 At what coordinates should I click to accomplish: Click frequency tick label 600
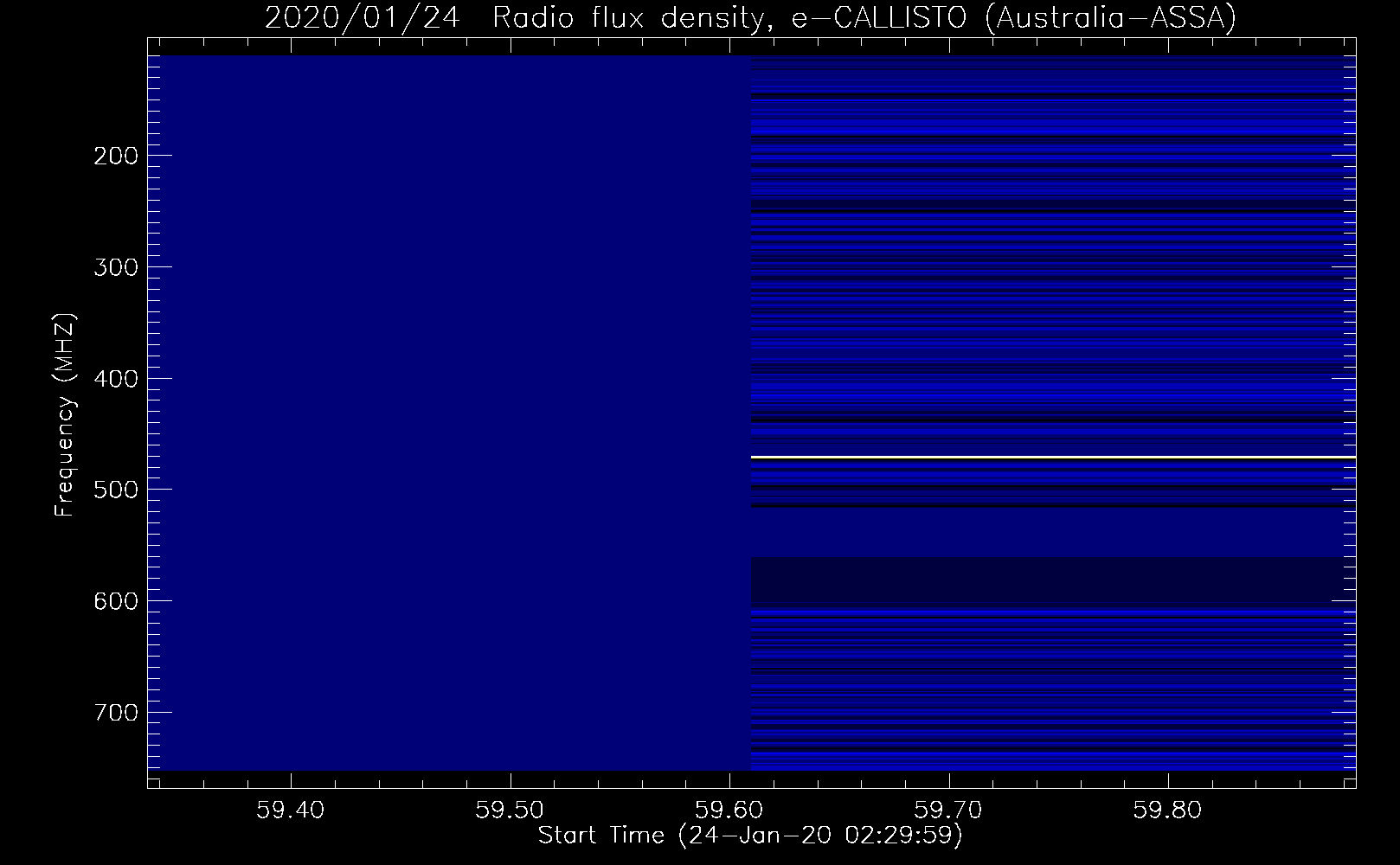pos(115,601)
